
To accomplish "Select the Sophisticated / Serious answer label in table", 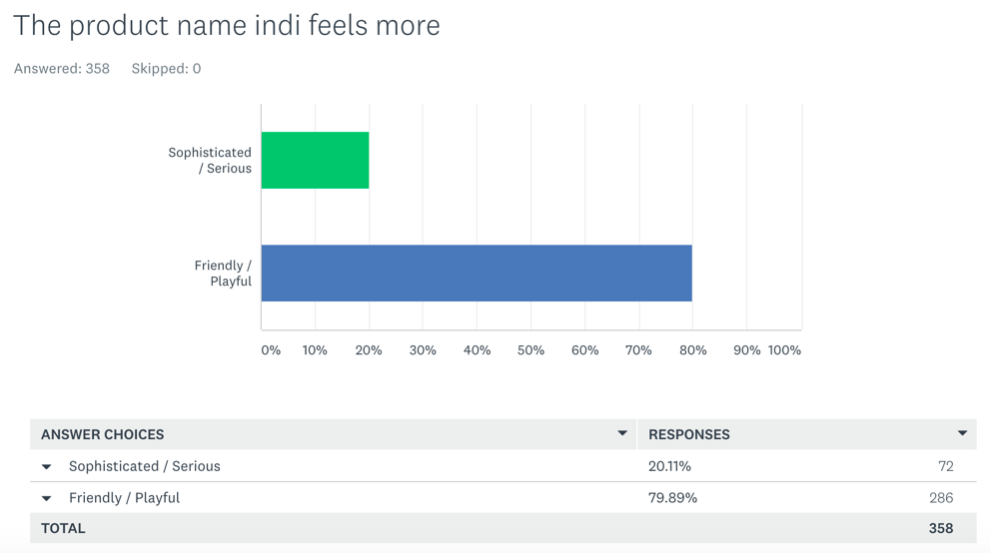I will 145,466.
